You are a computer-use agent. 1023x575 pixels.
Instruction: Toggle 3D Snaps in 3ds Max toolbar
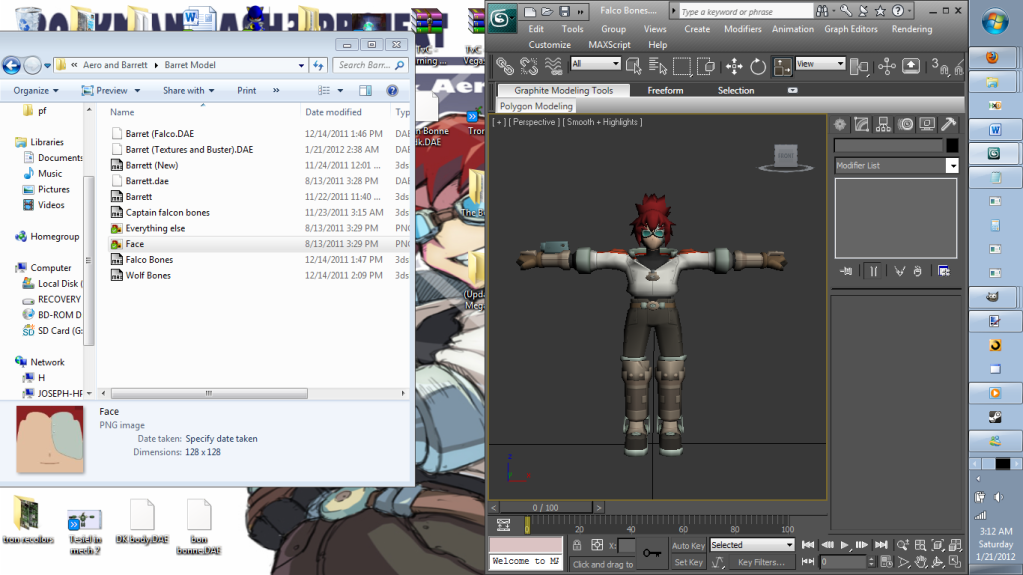939,66
